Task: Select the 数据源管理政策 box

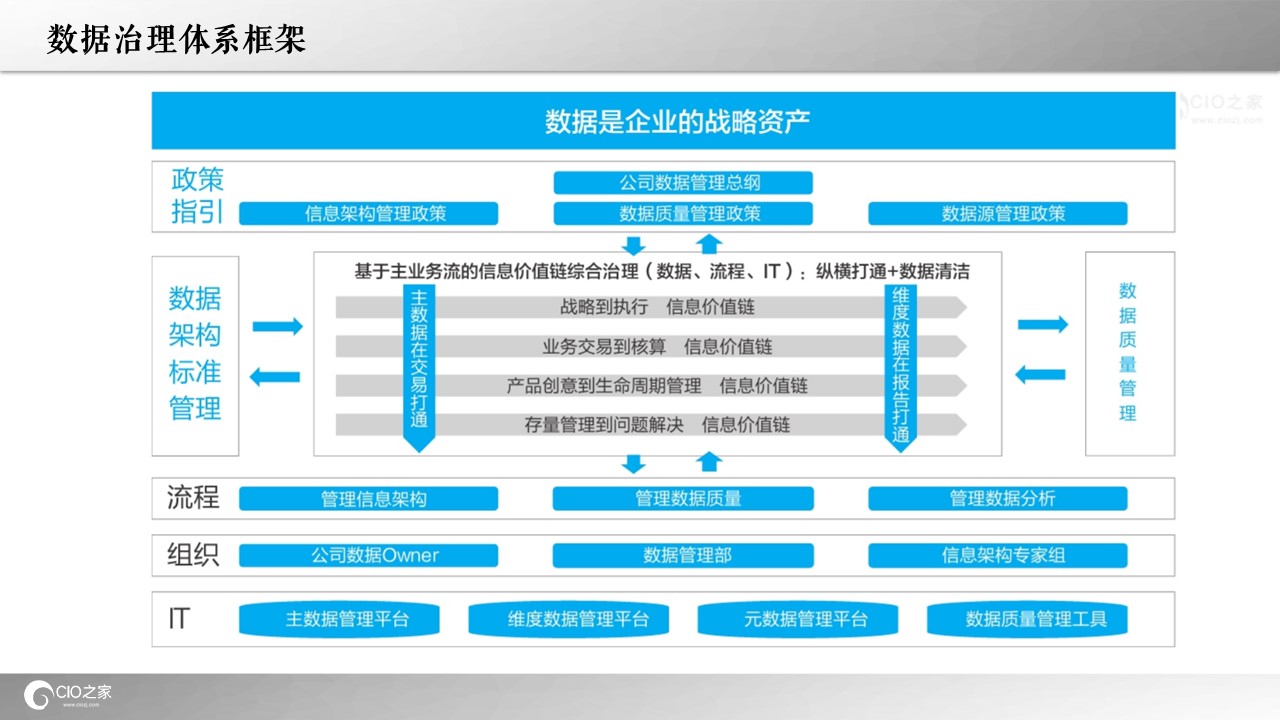Action: (x=998, y=213)
